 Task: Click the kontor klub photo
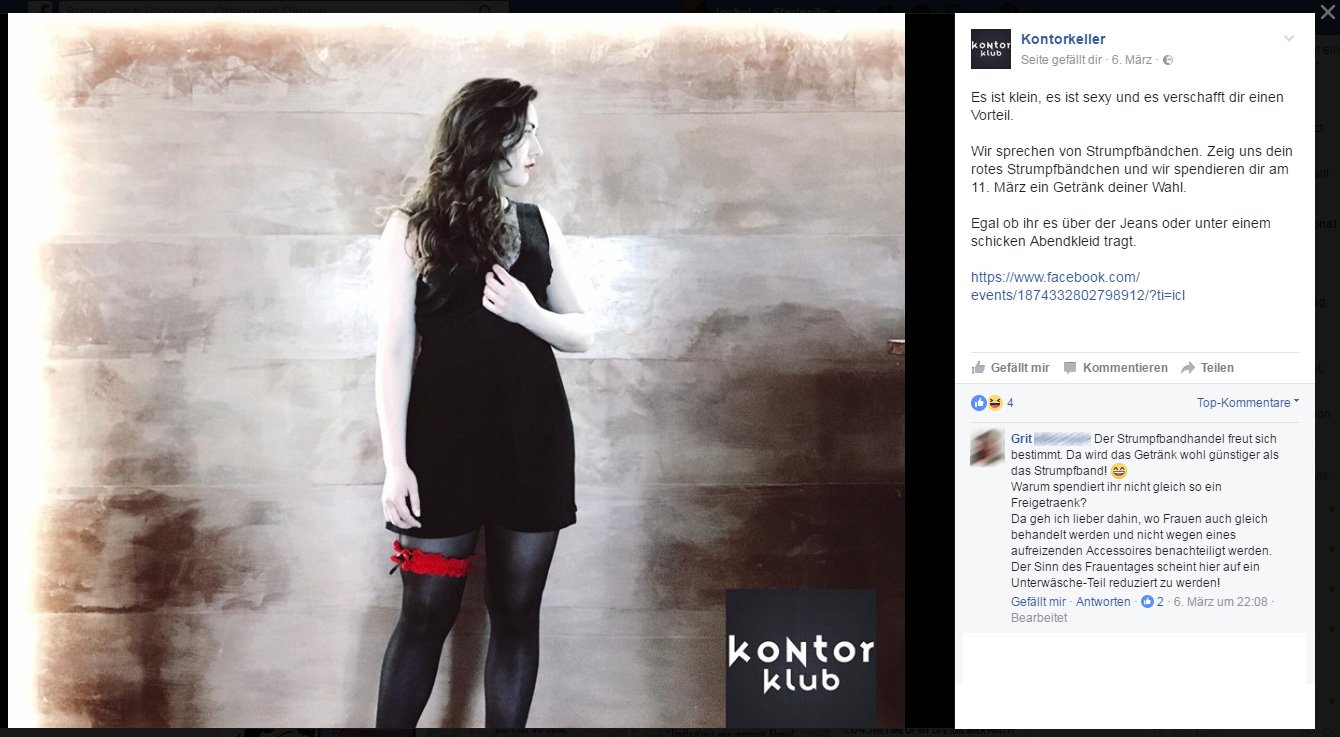[x=456, y=370]
